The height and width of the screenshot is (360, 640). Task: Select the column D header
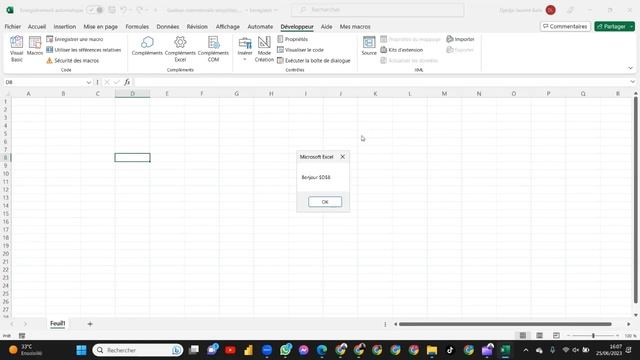[x=132, y=93]
